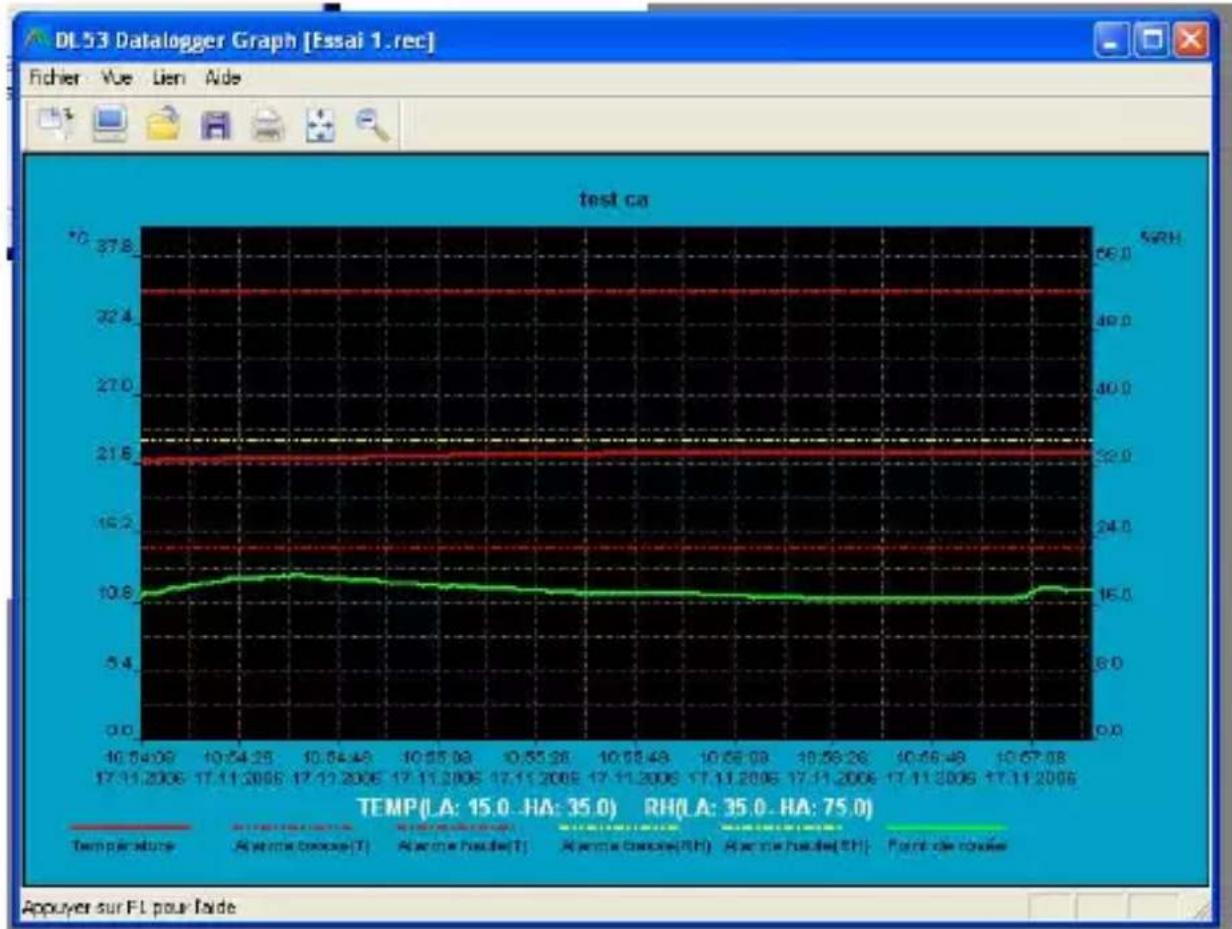Click the TEMP(LA: 15.0 -HA: 35.0) text

(x=486, y=808)
